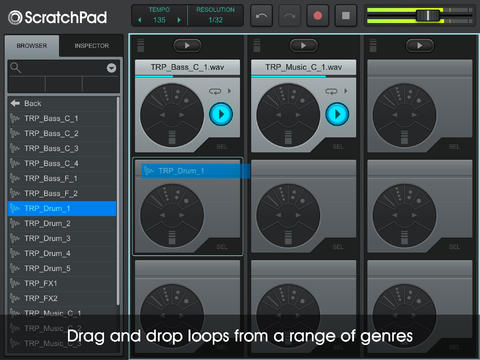This screenshot has height=360, width=480.
Task: Adjust the master volume fader
Action: tap(428, 15)
